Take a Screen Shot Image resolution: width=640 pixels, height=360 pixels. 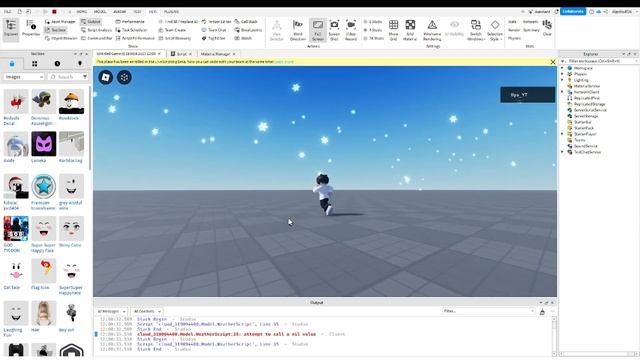pos(334,30)
